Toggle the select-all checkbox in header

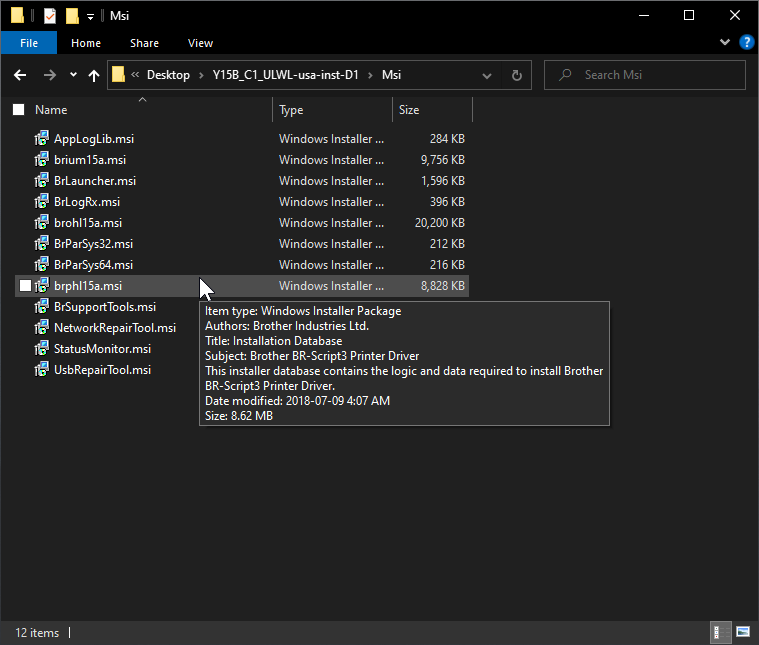click(18, 110)
